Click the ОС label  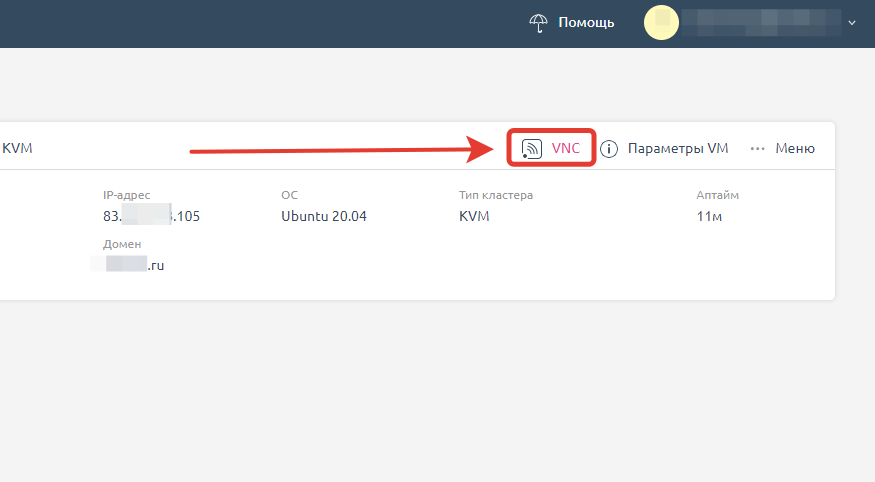tap(290, 195)
